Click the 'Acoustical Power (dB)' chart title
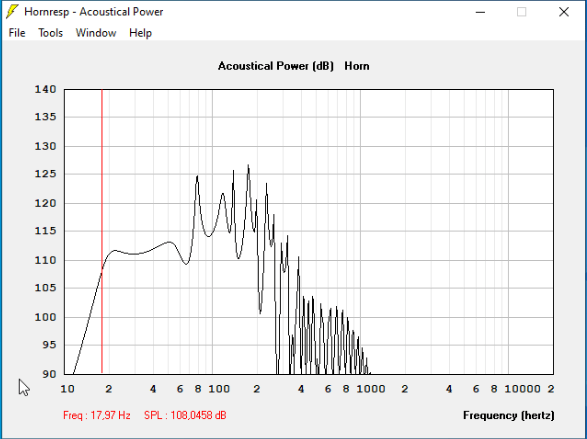The image size is (587, 439). 276,66
